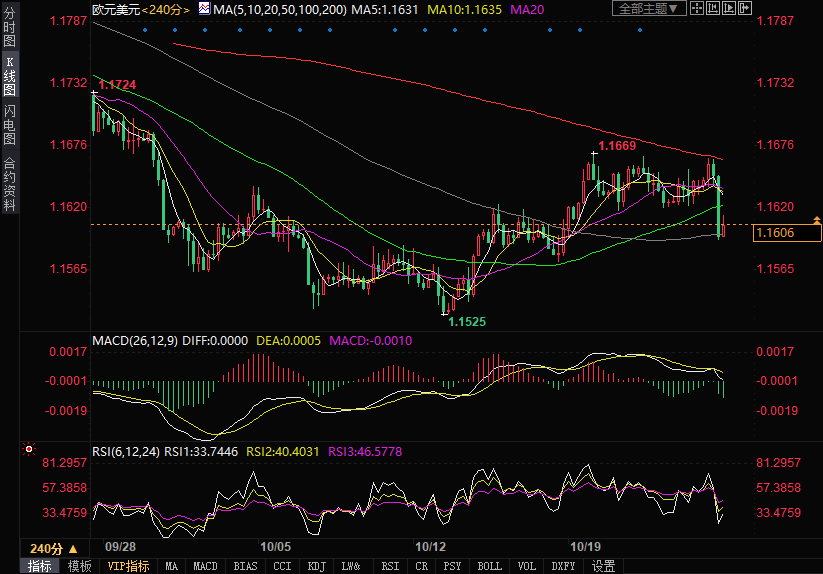Enable the MACD indicator in bottom bar
823x574 pixels.
point(205,566)
